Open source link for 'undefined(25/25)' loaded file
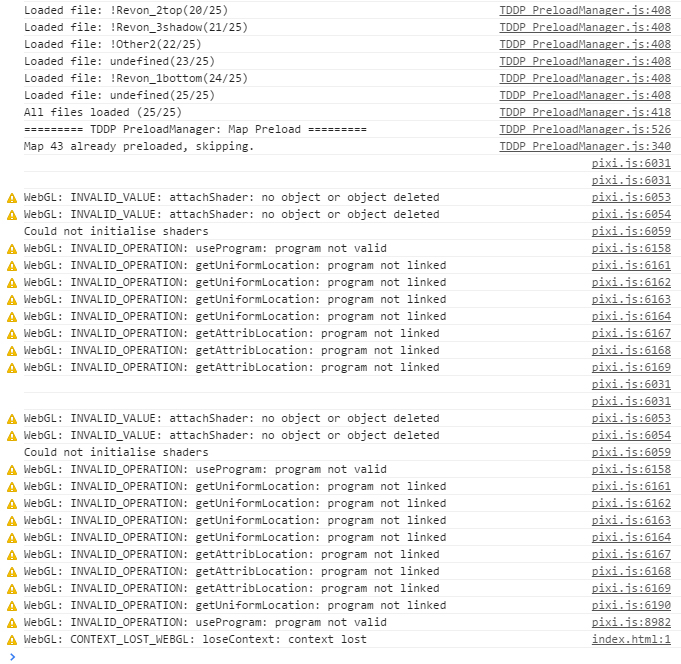 pyautogui.click(x=585, y=95)
